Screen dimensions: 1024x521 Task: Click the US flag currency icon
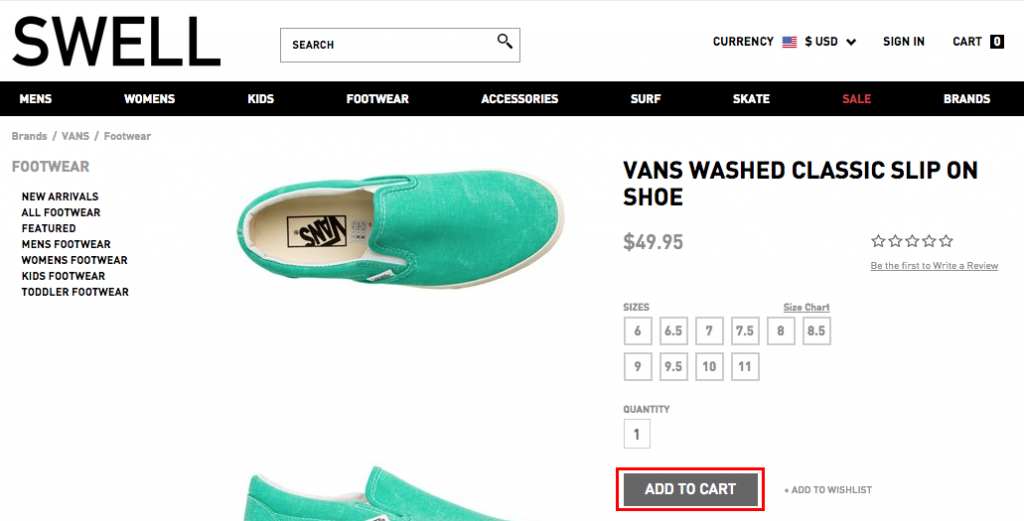pos(790,42)
